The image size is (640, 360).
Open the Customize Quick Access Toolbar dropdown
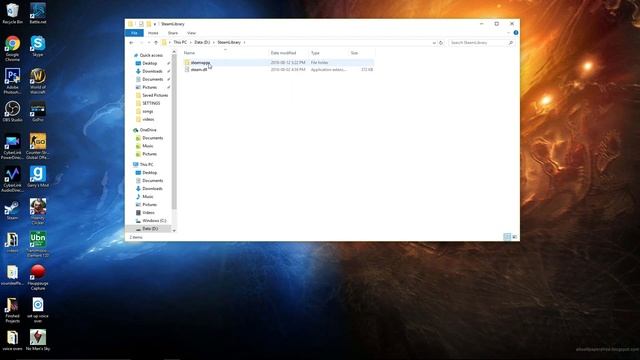(x=155, y=24)
